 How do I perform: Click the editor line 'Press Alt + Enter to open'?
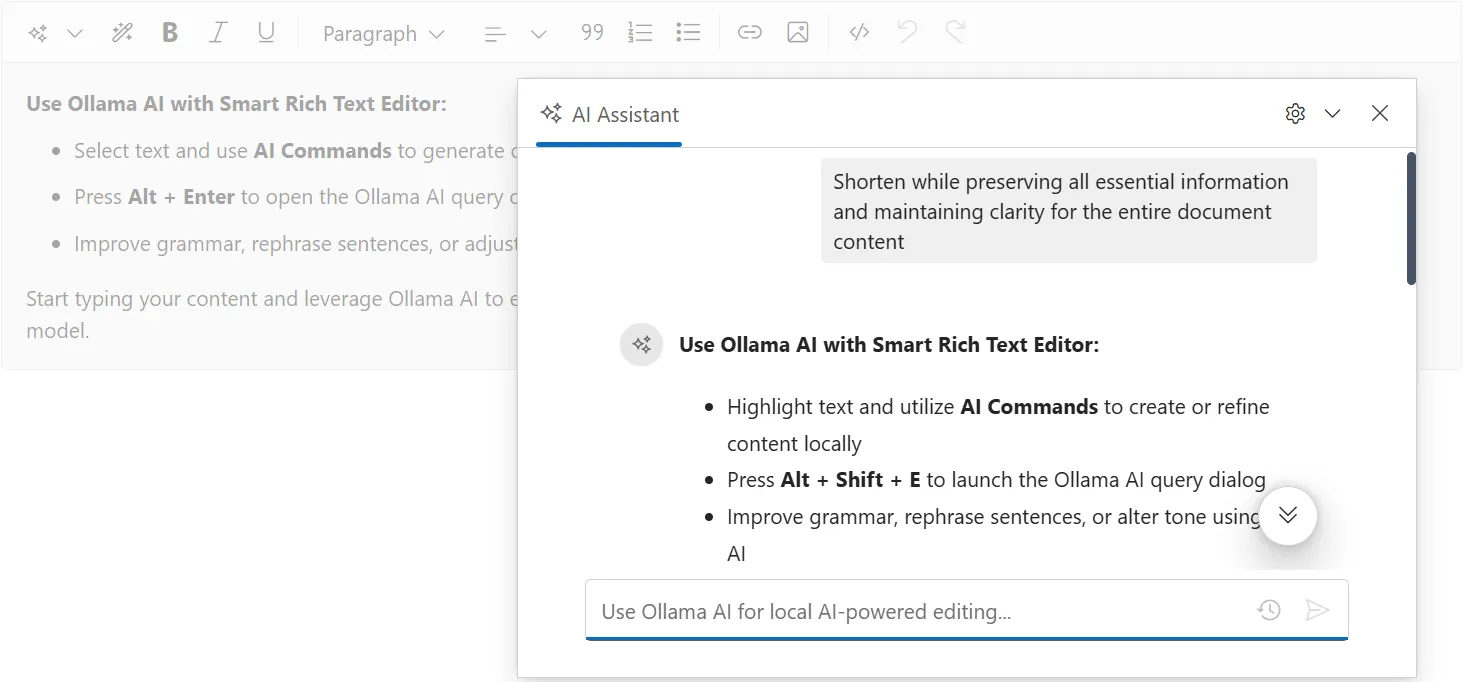point(294,197)
